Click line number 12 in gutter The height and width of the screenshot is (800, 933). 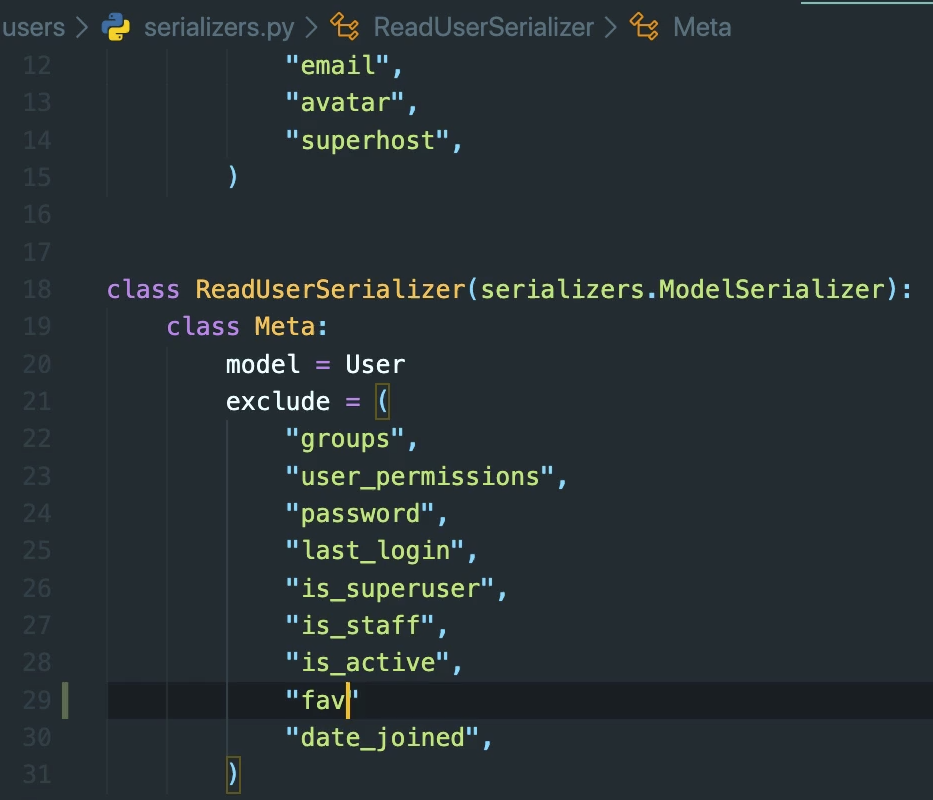point(37,65)
